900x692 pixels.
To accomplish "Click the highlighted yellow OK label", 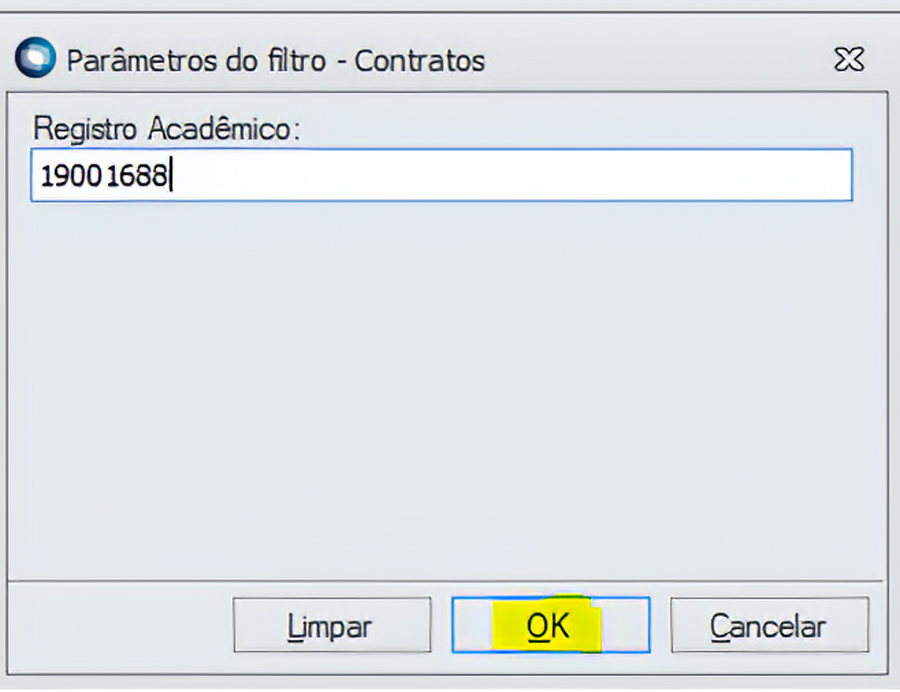I will (548, 626).
